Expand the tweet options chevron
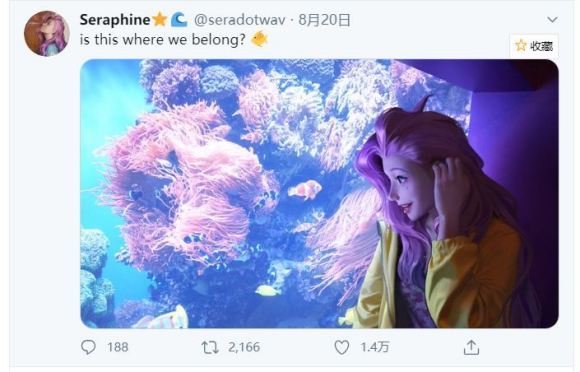 [552, 19]
